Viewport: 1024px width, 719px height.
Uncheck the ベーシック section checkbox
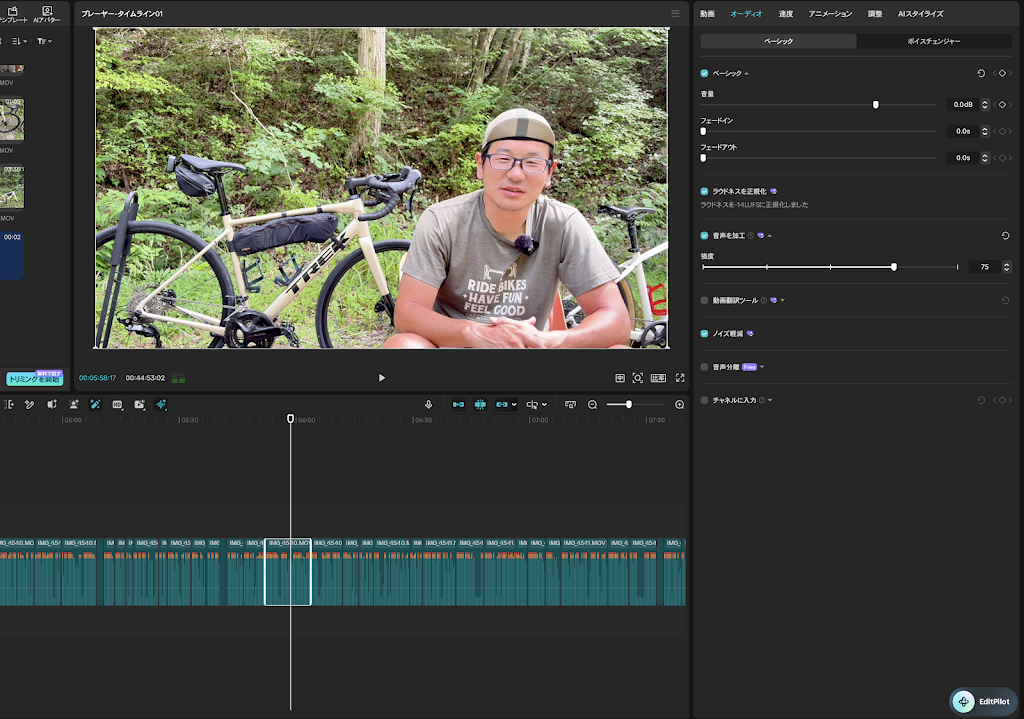704,73
